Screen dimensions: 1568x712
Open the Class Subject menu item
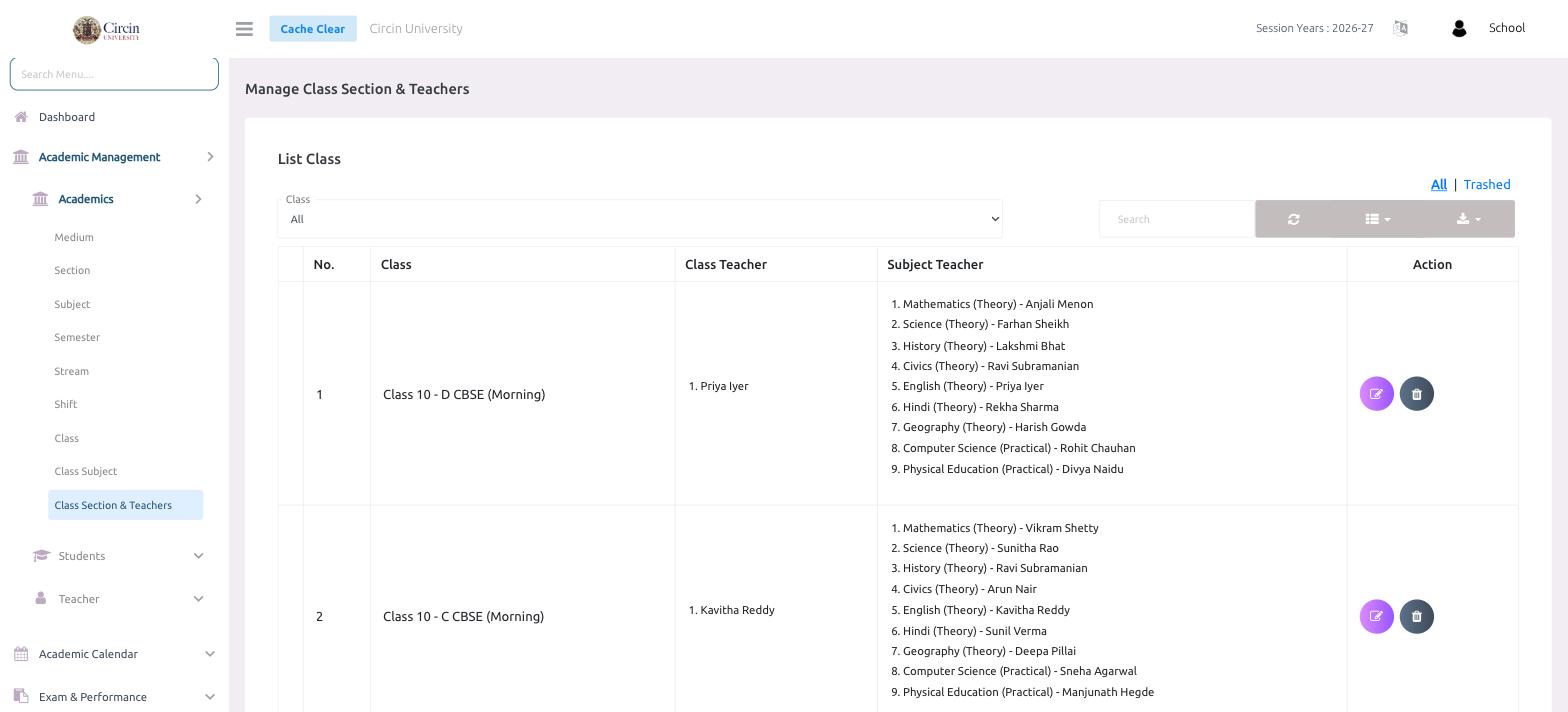click(85, 471)
